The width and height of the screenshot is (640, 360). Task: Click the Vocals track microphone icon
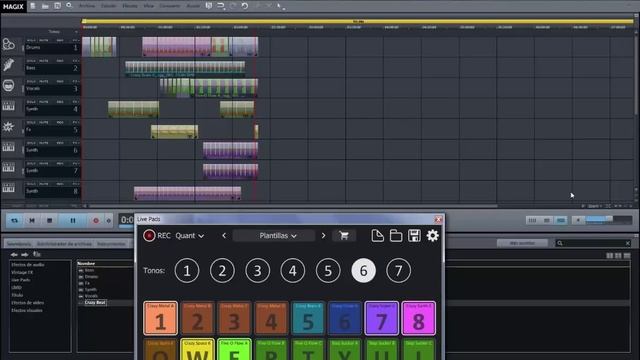(x=8, y=85)
